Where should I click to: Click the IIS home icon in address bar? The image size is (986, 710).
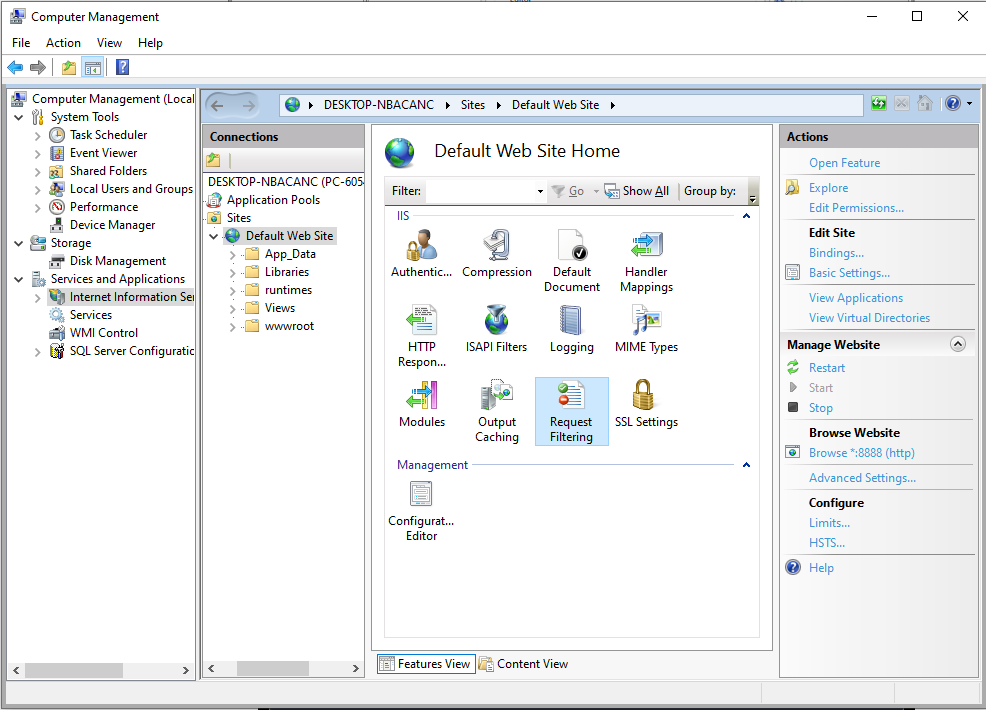pyautogui.click(x=924, y=104)
